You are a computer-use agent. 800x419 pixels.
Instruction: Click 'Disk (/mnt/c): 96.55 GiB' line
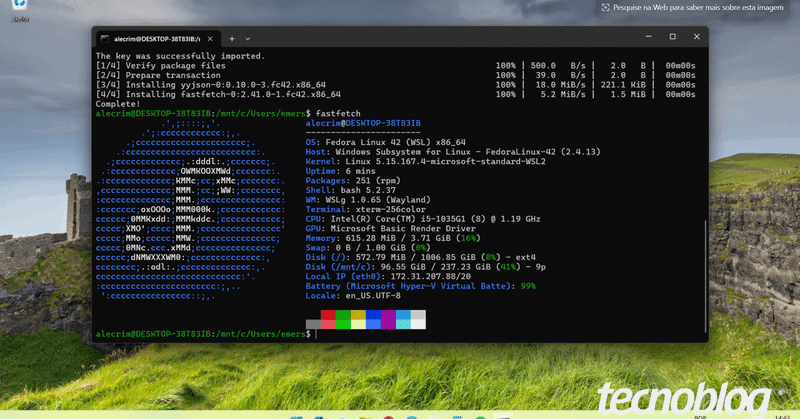pos(426,267)
